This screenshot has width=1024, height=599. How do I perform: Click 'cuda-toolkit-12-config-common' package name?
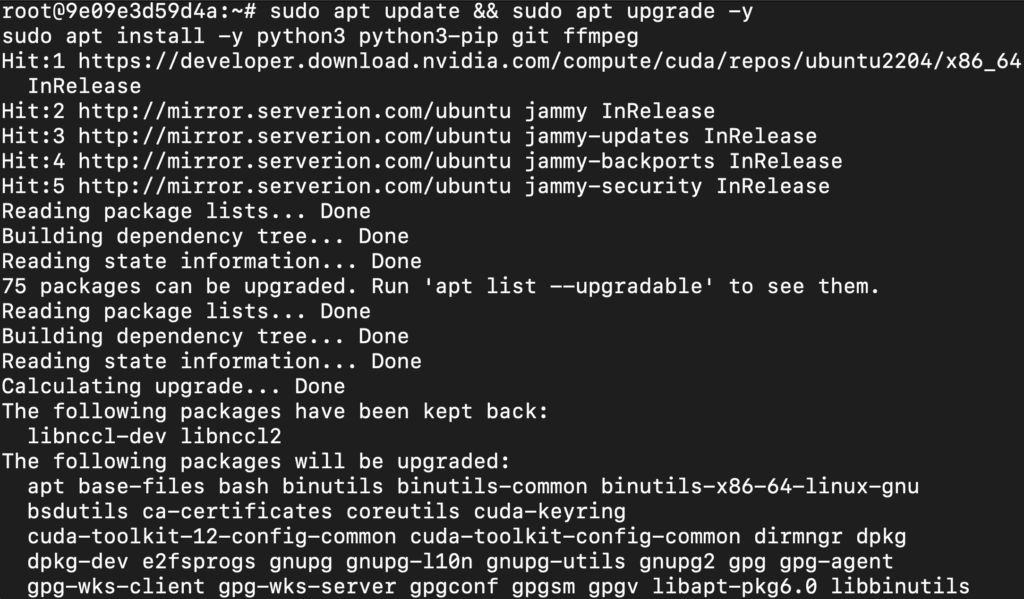tap(212, 536)
